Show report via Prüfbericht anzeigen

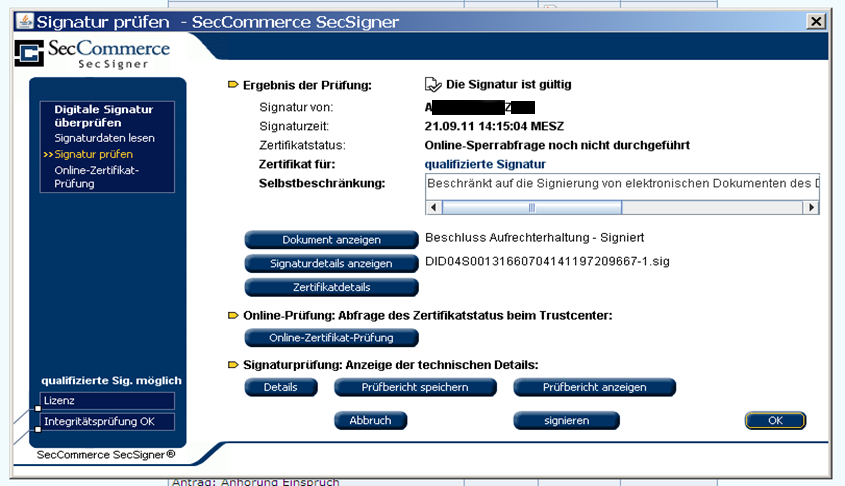tap(594, 387)
